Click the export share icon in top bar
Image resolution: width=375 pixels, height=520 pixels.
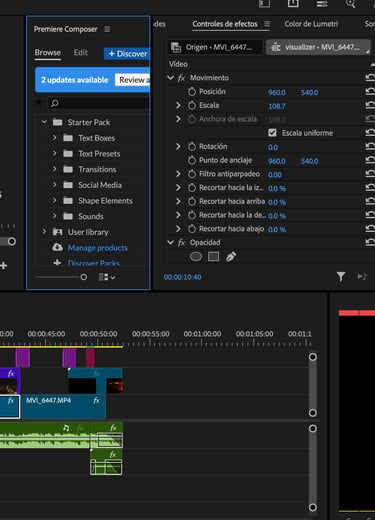(293, 3)
